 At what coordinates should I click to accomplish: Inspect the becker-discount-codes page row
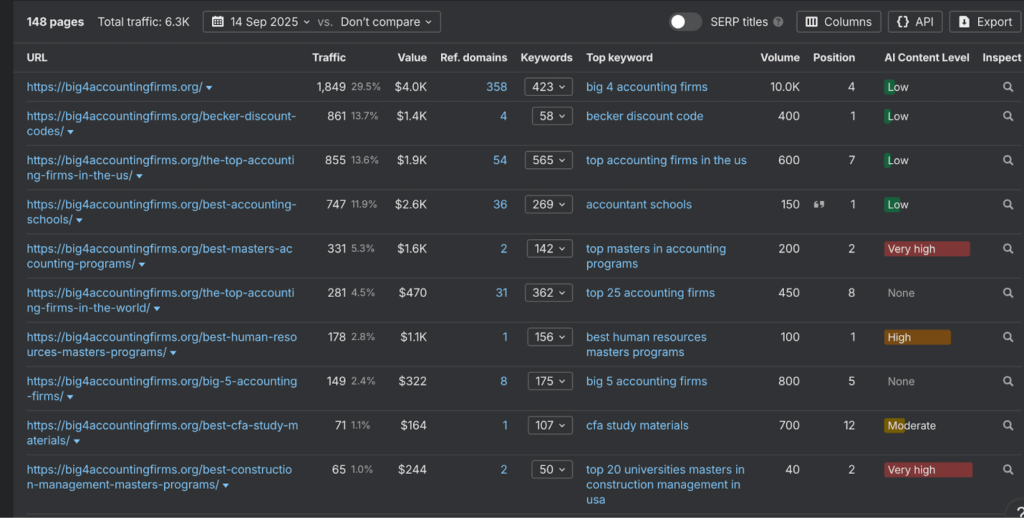[x=1008, y=116]
